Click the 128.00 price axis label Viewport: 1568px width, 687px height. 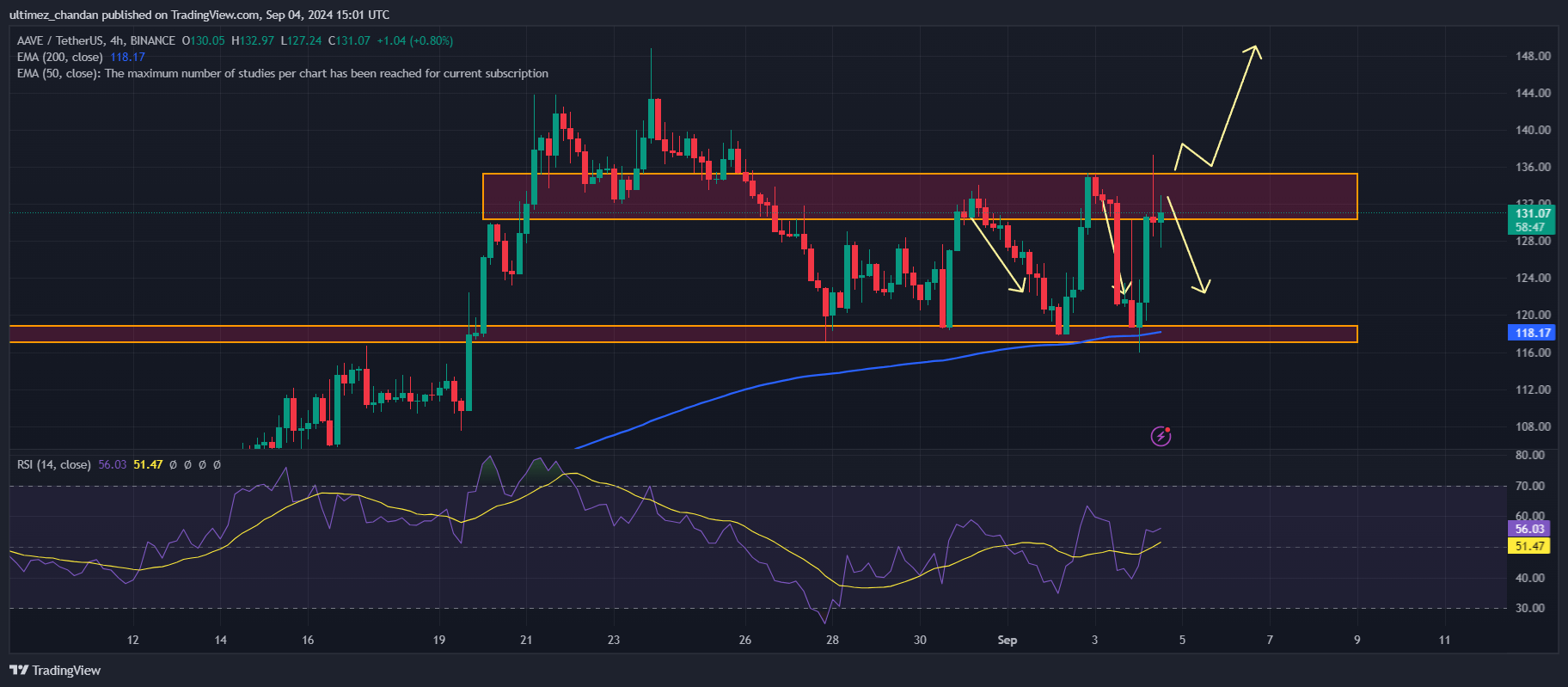[x=1533, y=241]
